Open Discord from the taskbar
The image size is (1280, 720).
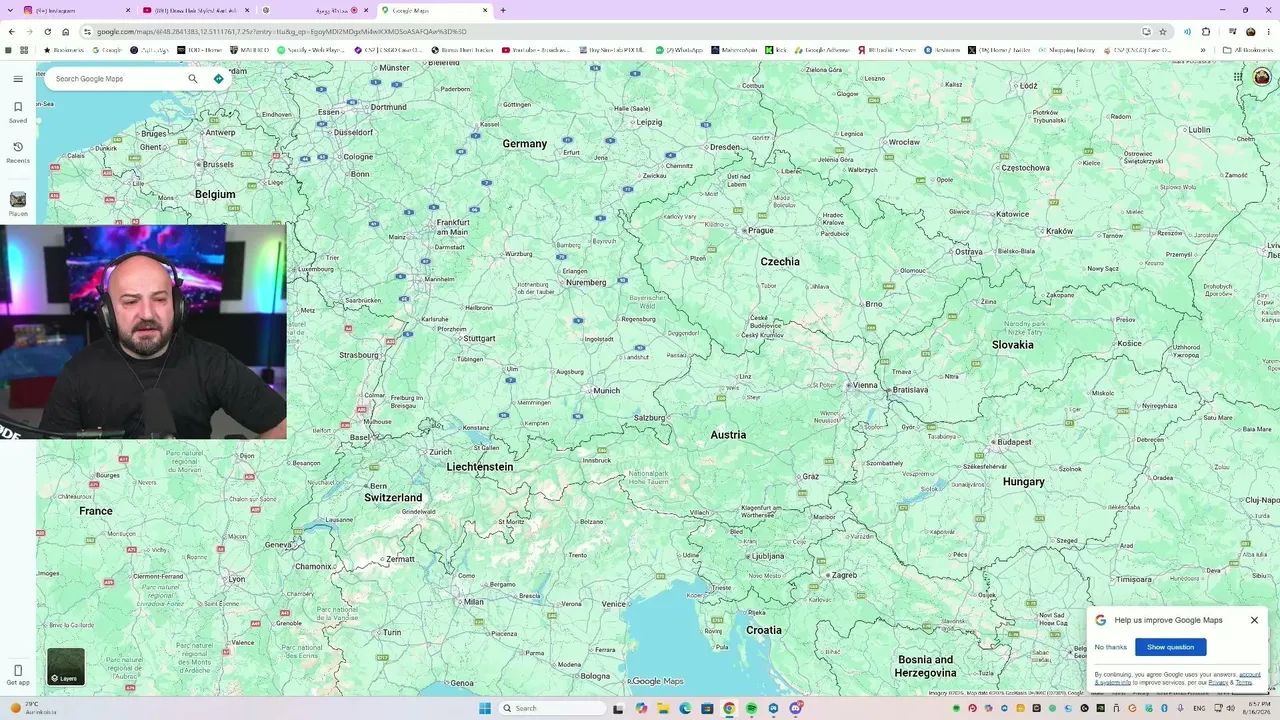[796, 708]
